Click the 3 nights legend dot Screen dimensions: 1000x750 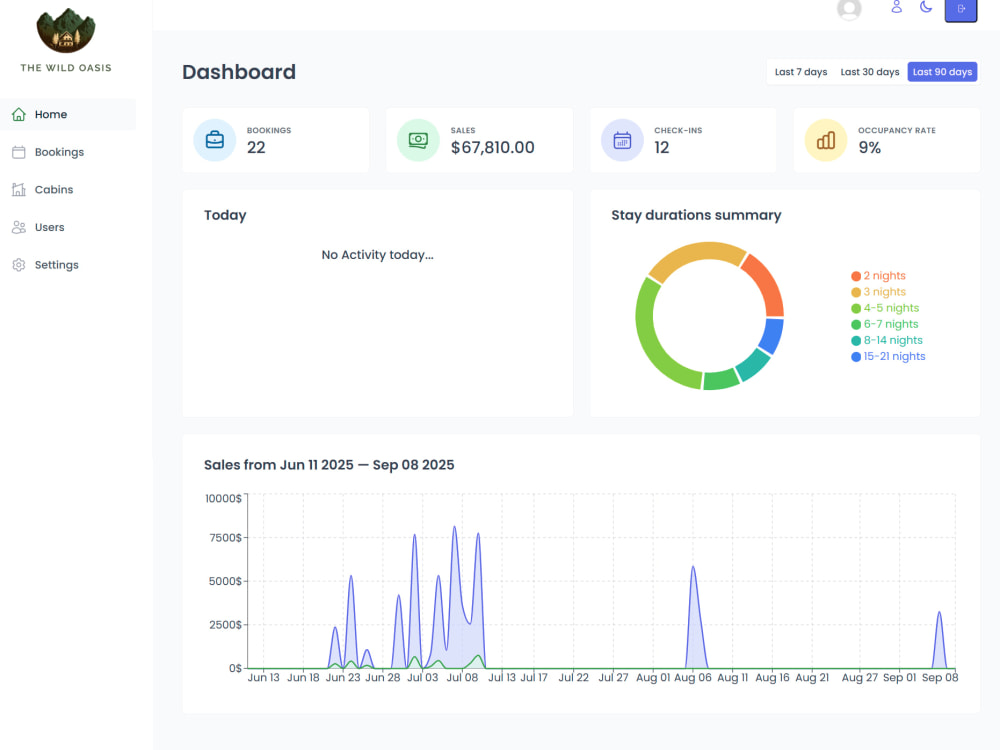point(856,292)
